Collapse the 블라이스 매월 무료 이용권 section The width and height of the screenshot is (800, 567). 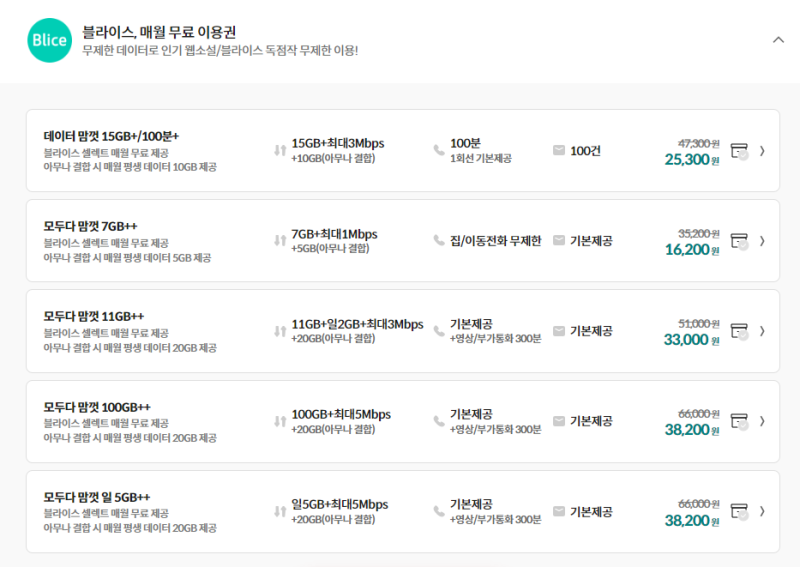point(778,40)
